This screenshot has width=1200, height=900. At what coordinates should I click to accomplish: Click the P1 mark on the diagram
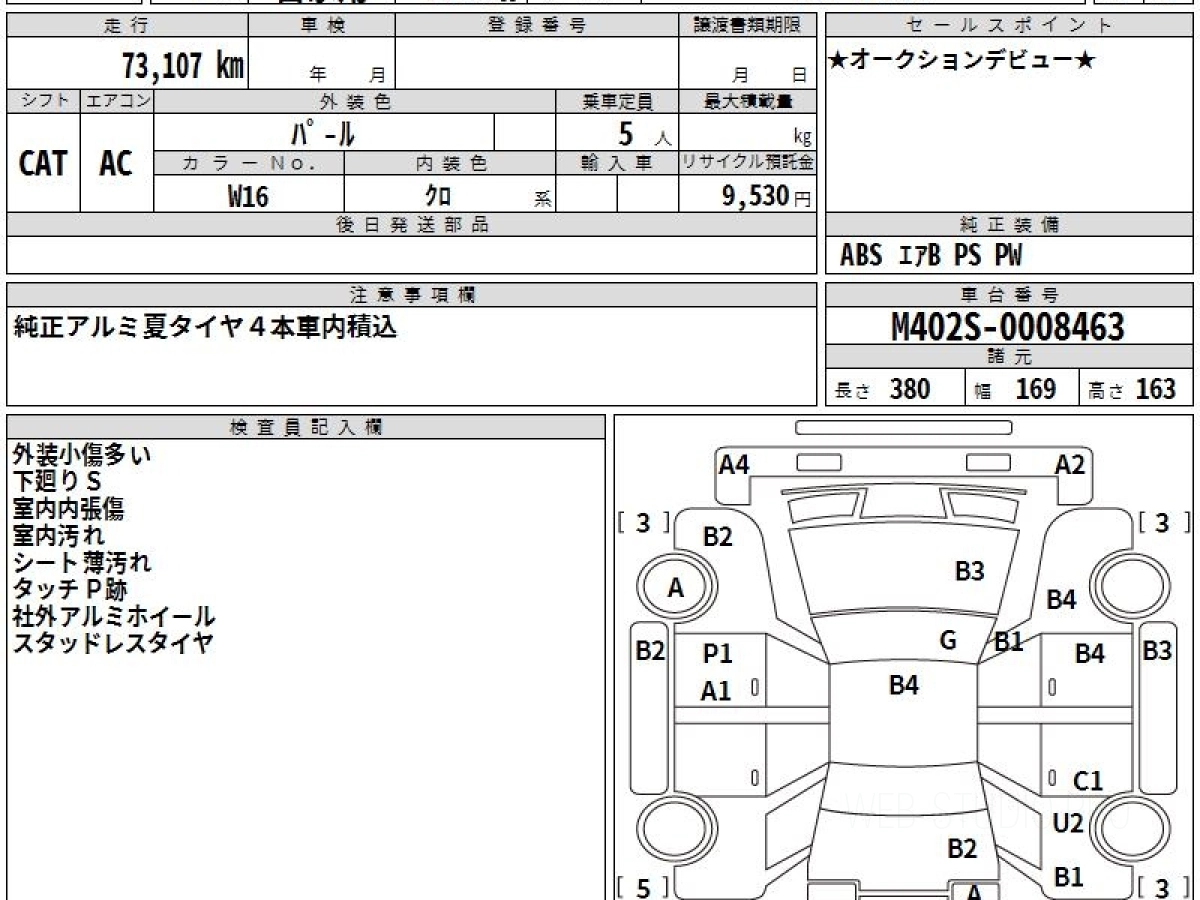pos(717,654)
